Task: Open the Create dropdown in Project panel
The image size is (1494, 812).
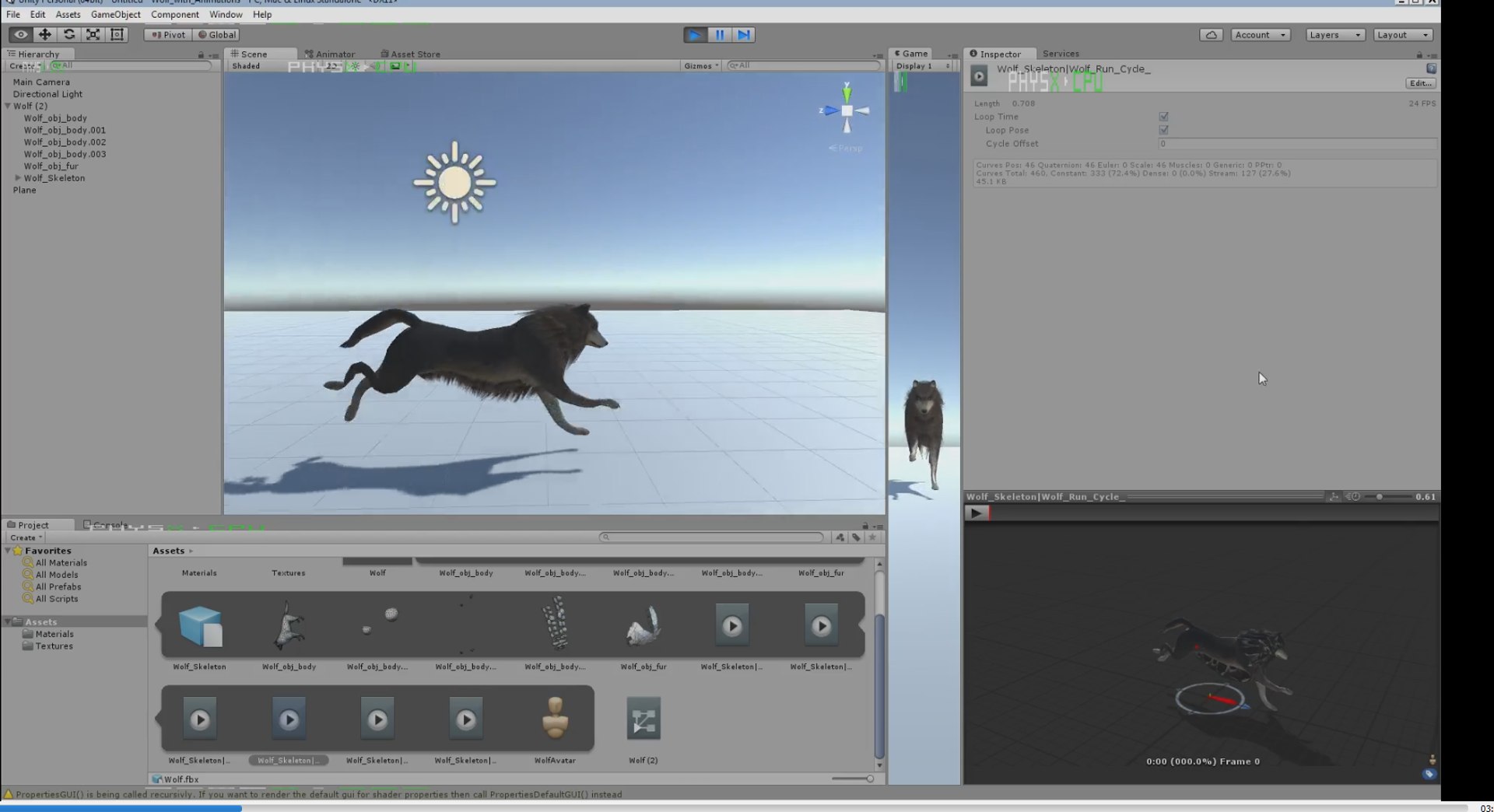Action: tap(26, 537)
